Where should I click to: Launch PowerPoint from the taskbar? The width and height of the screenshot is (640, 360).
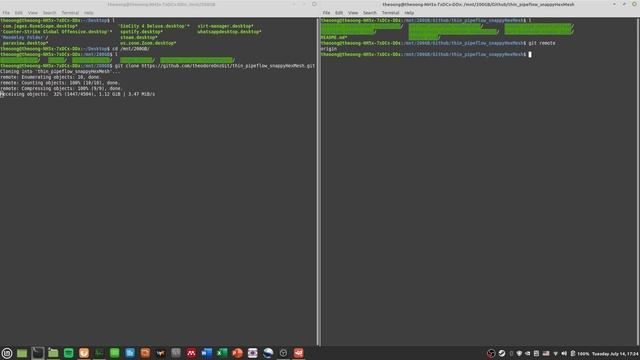[x=237, y=353]
